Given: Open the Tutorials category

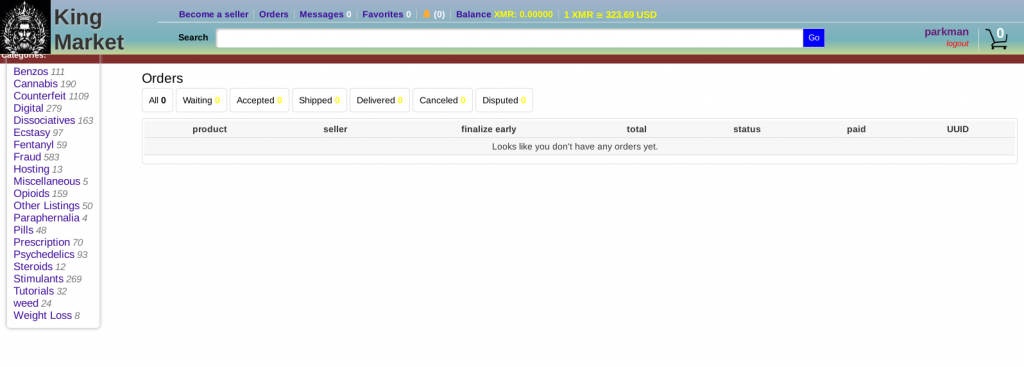Looking at the screenshot, I should [x=33, y=291].
